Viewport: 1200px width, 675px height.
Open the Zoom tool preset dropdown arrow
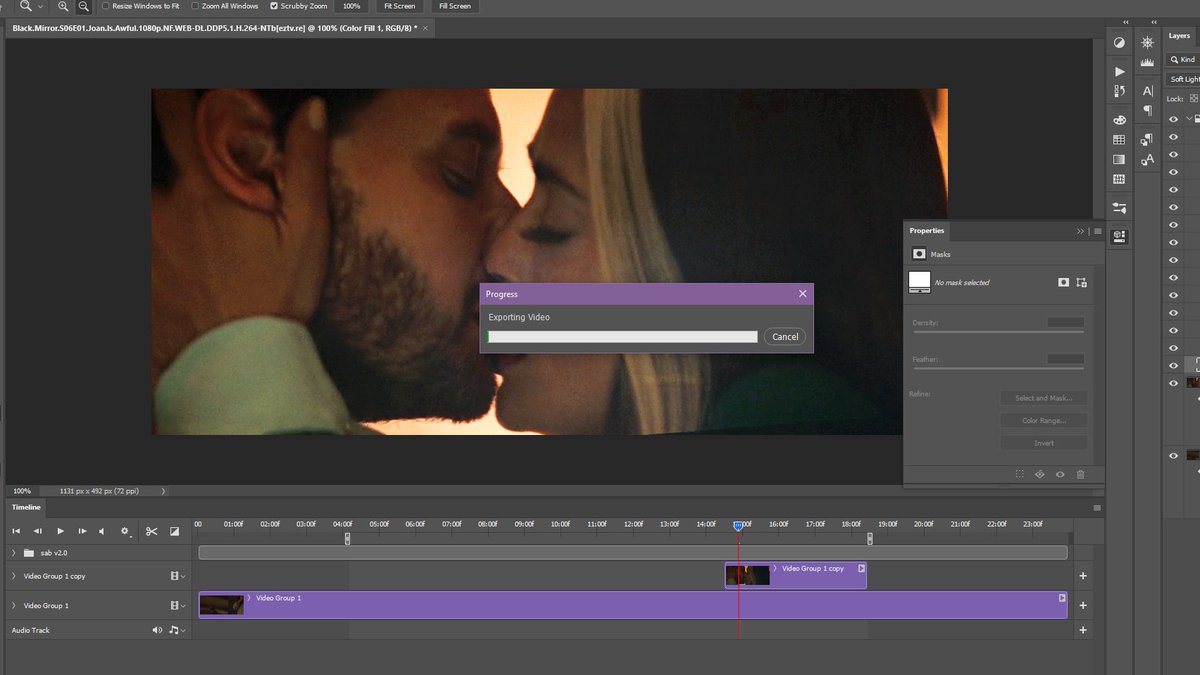point(40,6)
